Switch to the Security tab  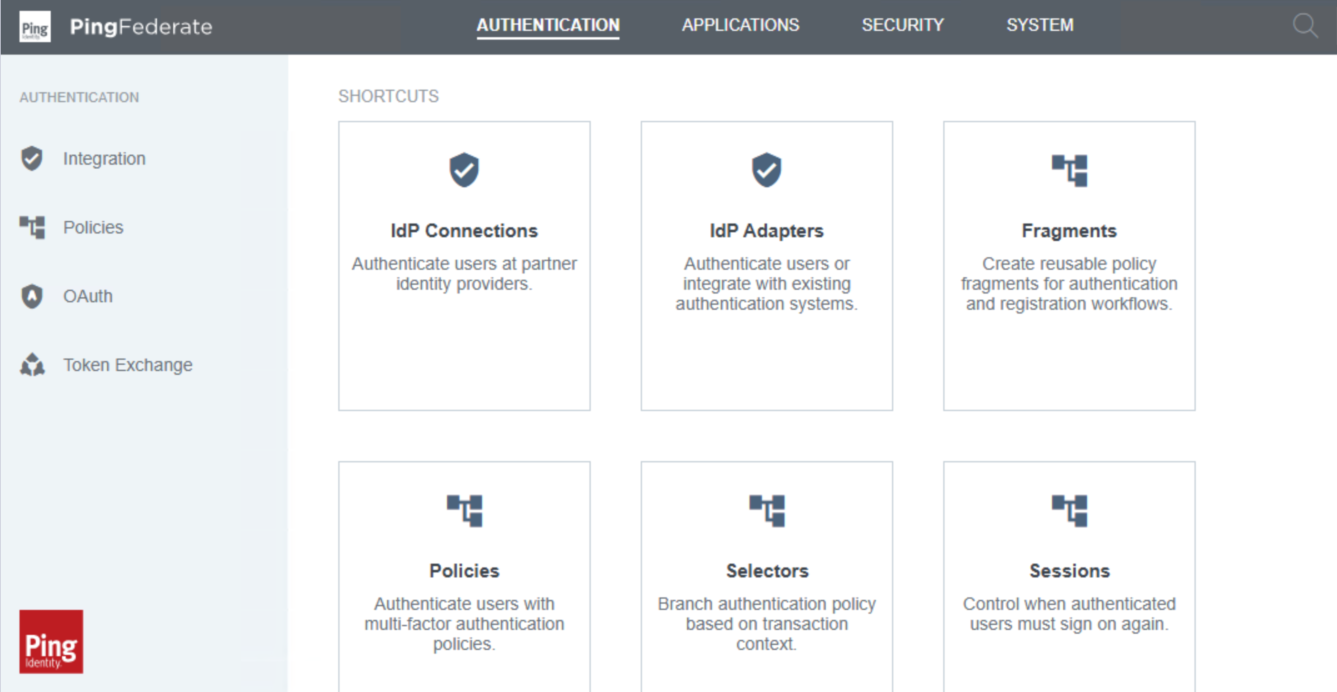pos(902,26)
